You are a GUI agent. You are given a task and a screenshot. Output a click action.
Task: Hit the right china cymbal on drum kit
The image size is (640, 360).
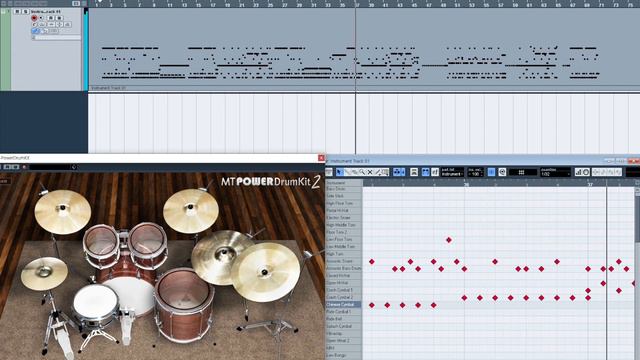(266, 271)
